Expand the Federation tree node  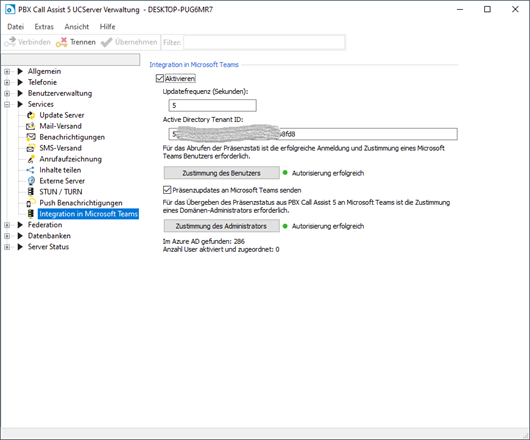(x=7, y=225)
